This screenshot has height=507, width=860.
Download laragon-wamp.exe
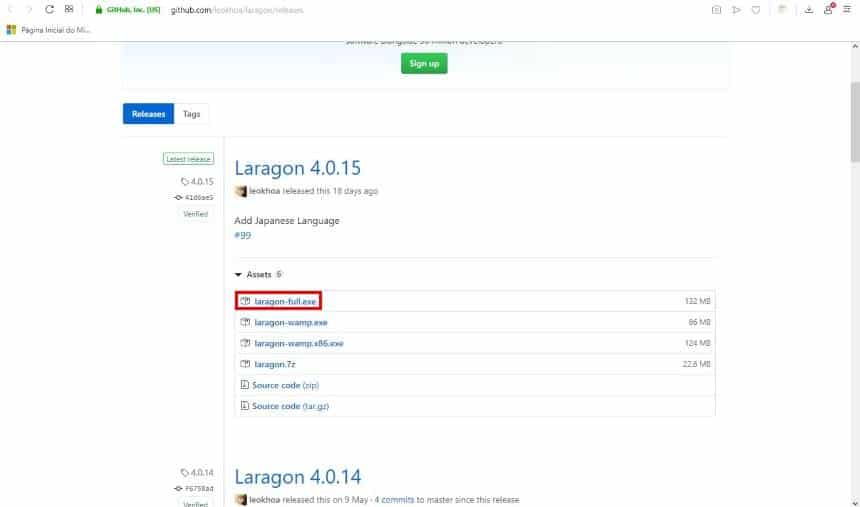coord(291,322)
